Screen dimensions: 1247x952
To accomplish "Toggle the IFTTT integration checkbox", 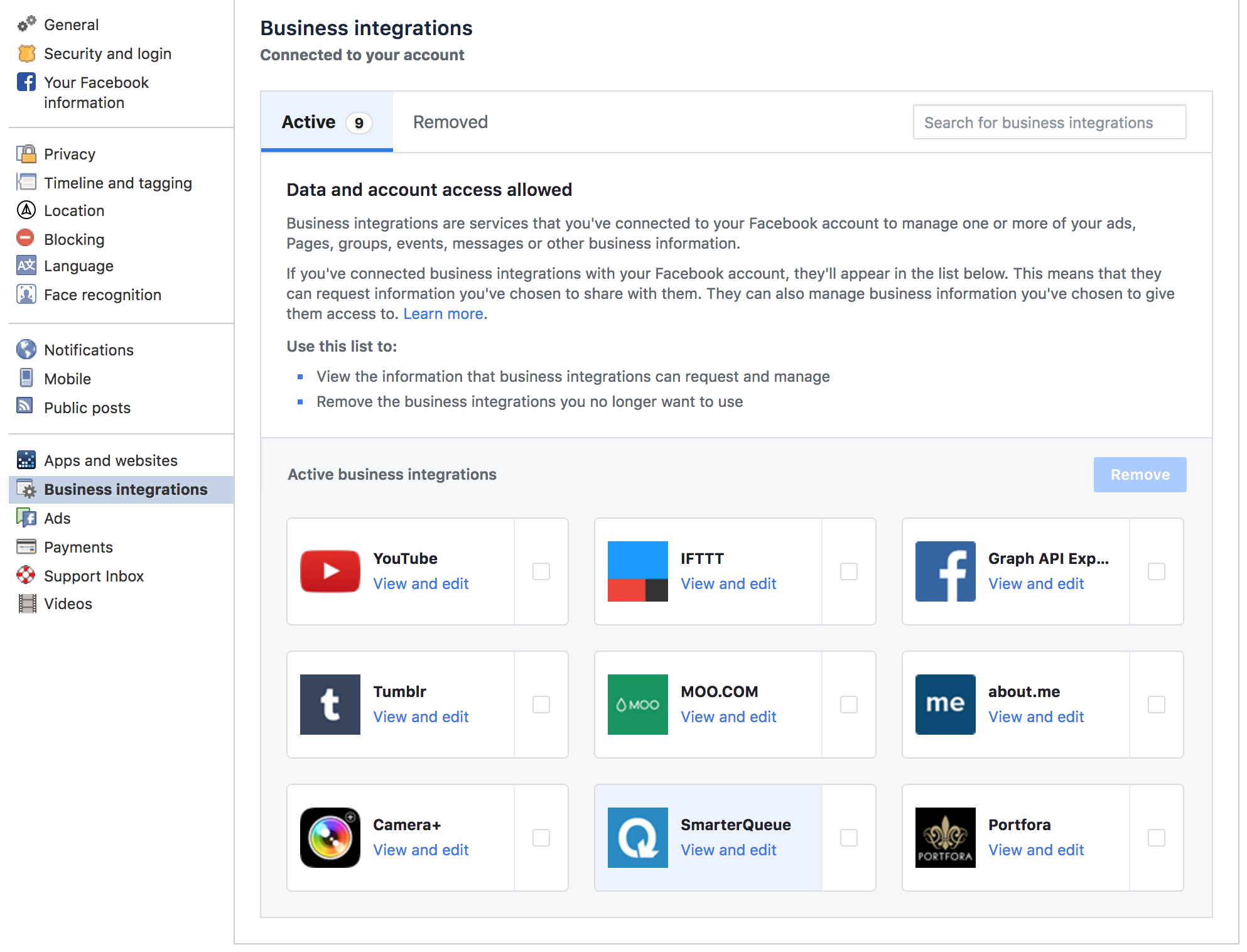I will pos(848,571).
